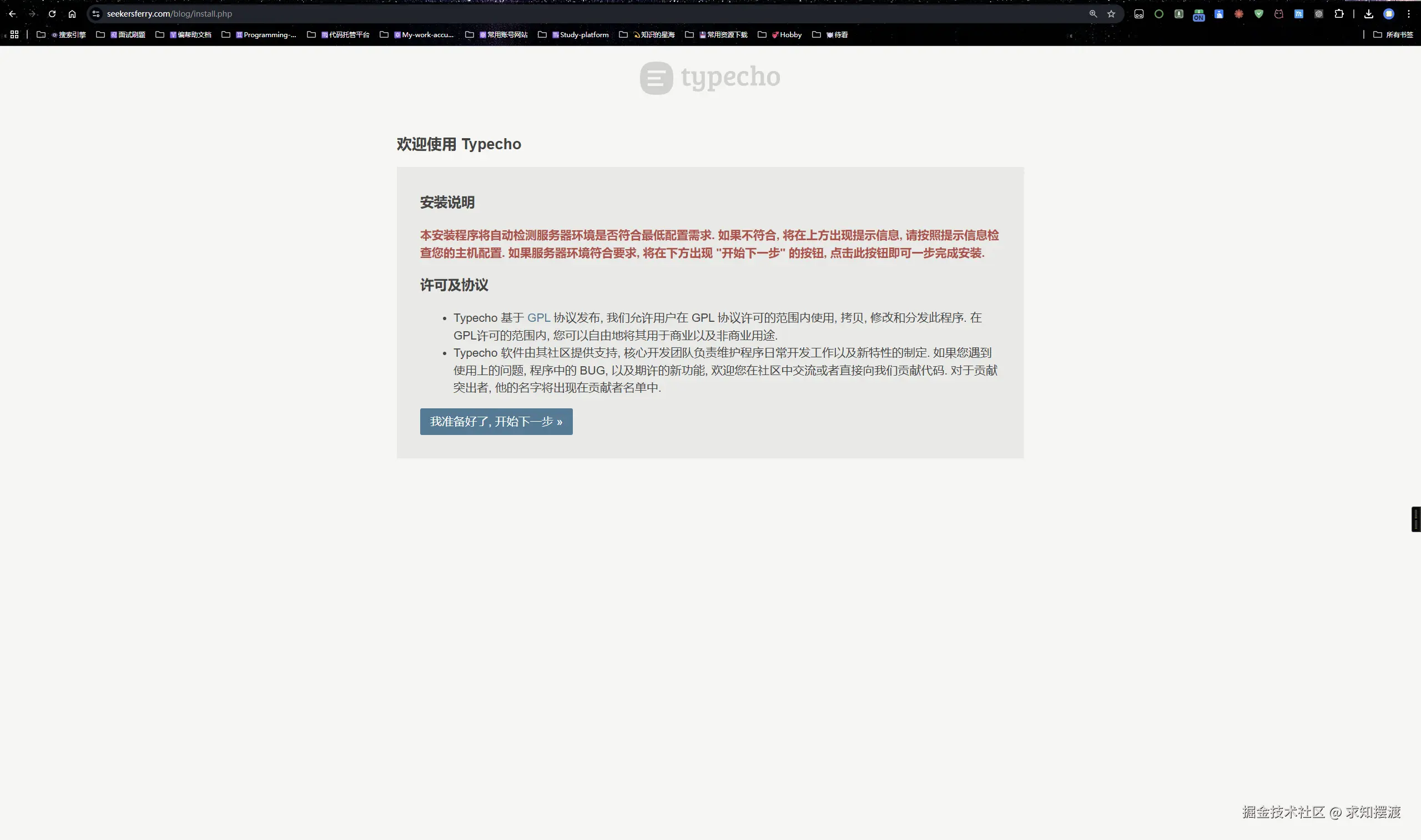This screenshot has width=1421, height=840.
Task: Click the 我准备好了, 开始下一步 button
Action: 496,422
